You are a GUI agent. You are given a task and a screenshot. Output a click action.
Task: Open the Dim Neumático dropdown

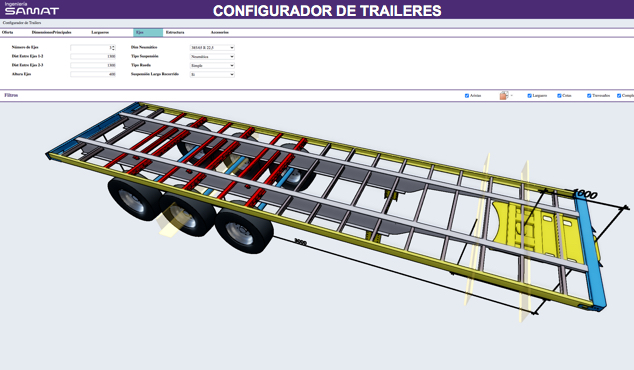[x=212, y=48]
